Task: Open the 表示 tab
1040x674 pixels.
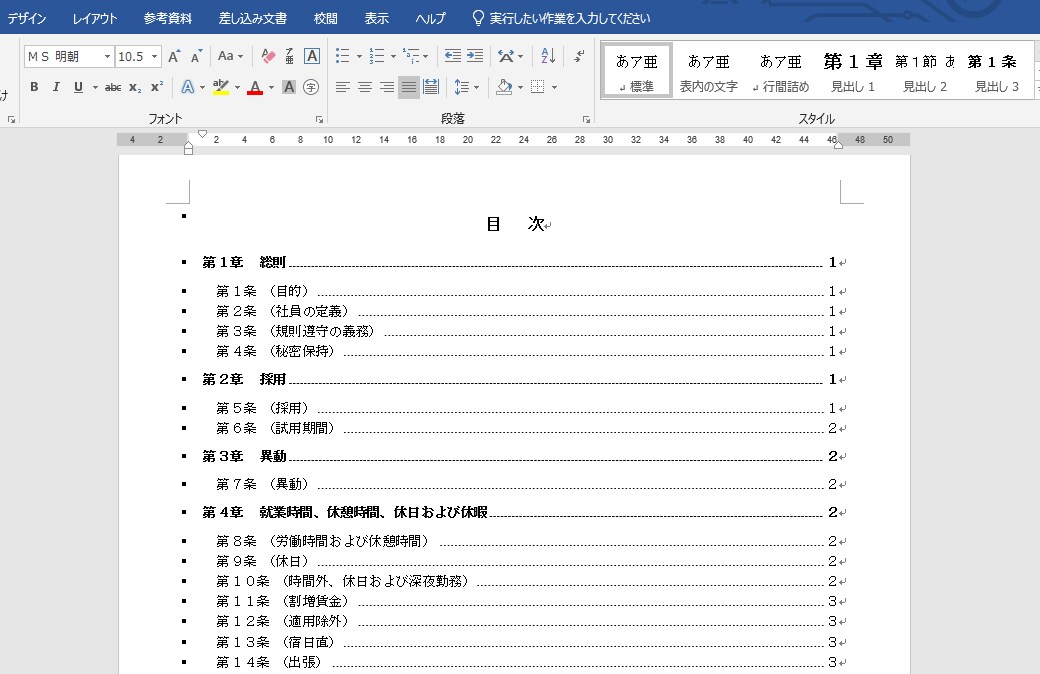Action: (377, 18)
